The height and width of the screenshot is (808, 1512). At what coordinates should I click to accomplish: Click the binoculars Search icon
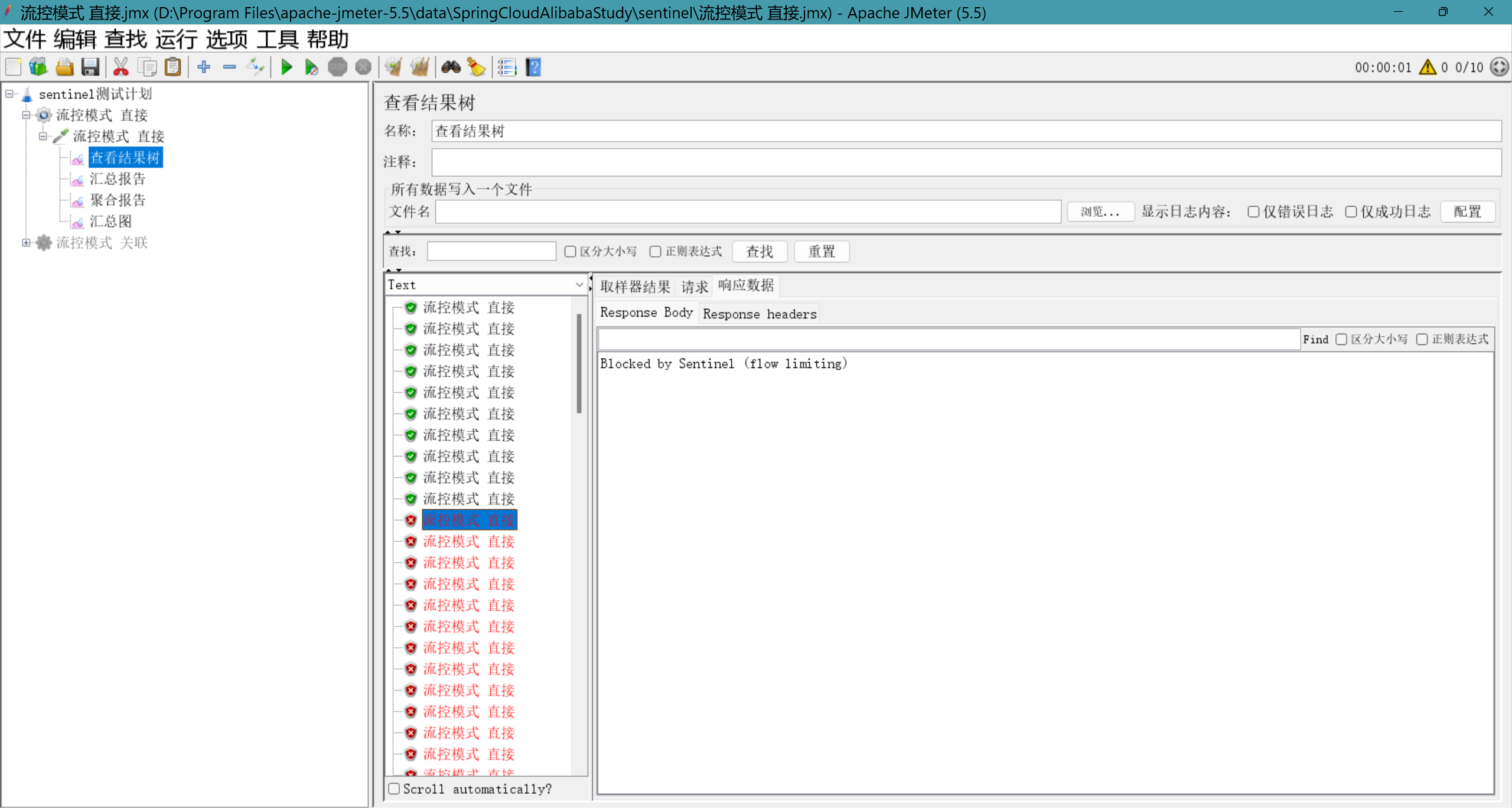[451, 67]
